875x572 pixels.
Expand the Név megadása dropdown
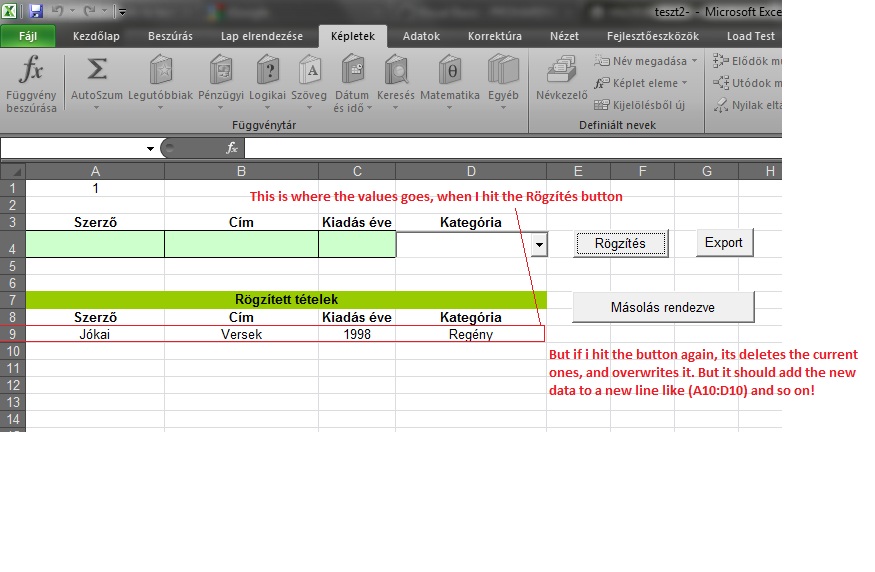[x=694, y=61]
